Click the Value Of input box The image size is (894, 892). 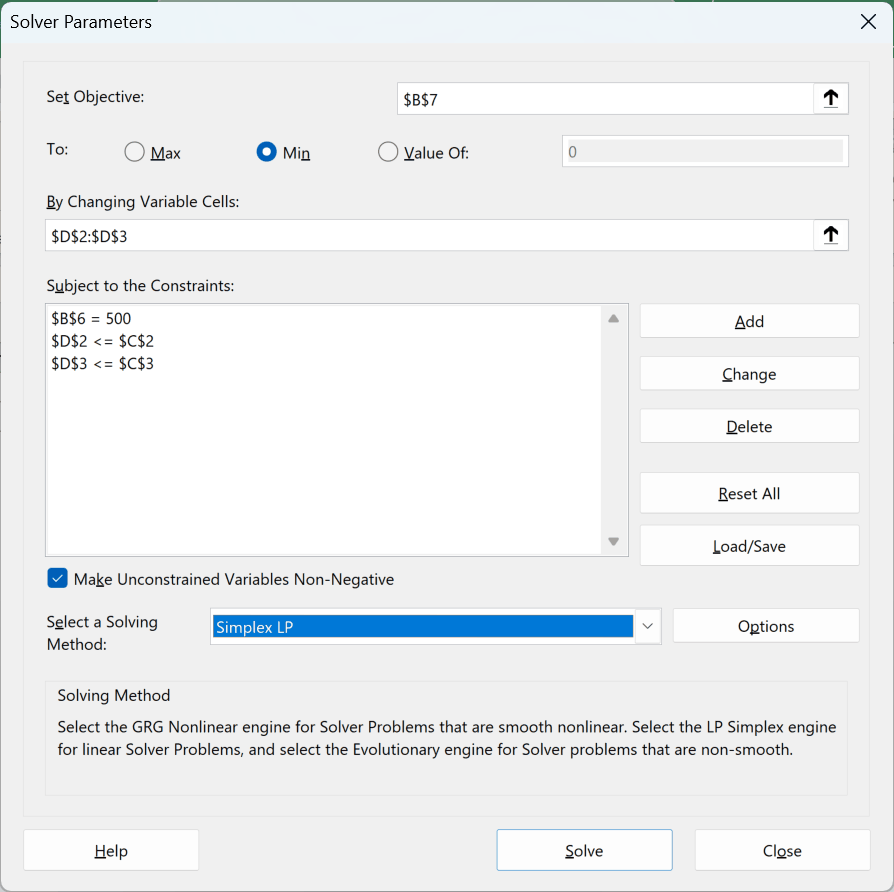705,151
